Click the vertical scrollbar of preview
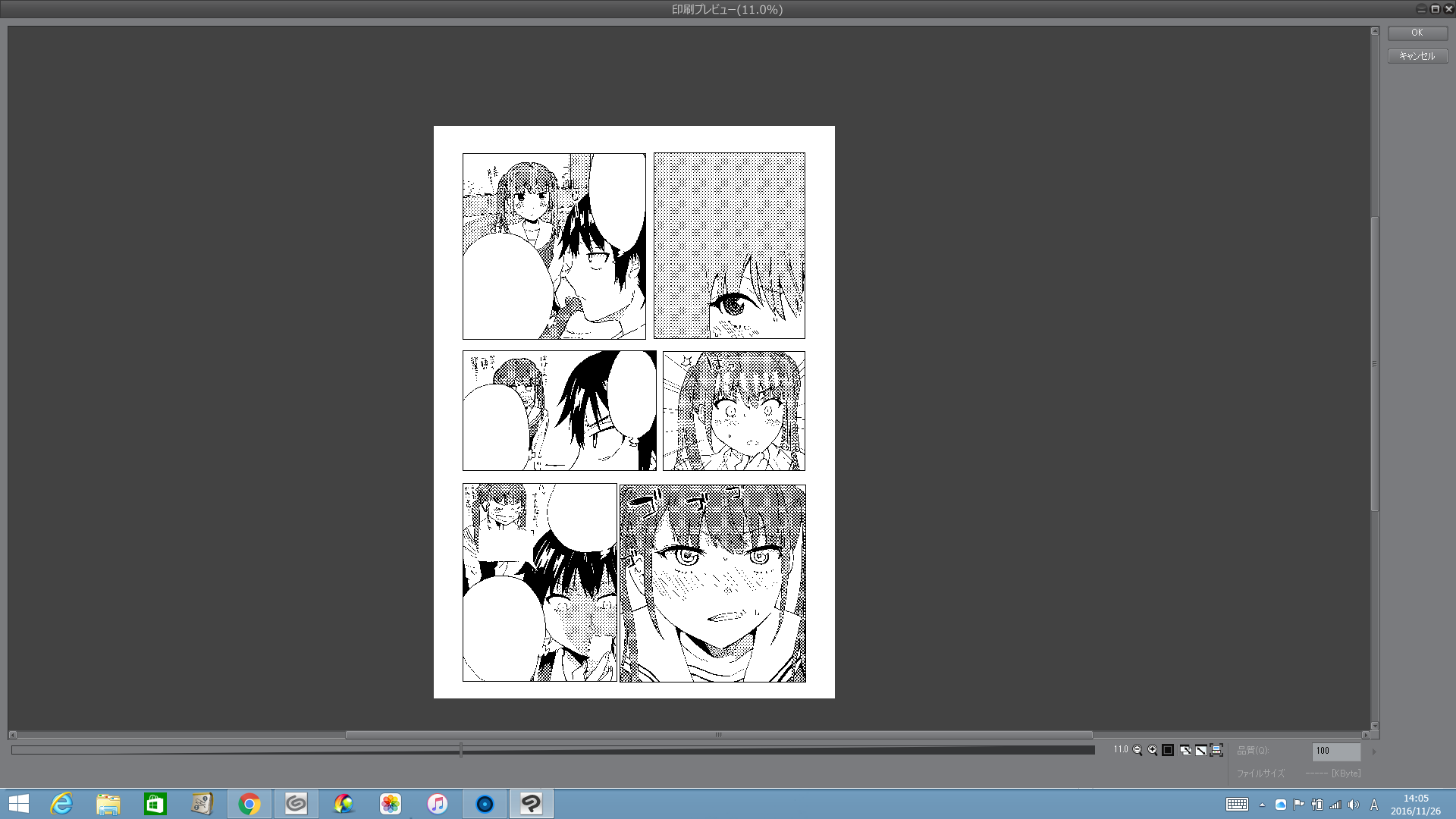This screenshot has width=1456, height=819. tap(1374, 364)
